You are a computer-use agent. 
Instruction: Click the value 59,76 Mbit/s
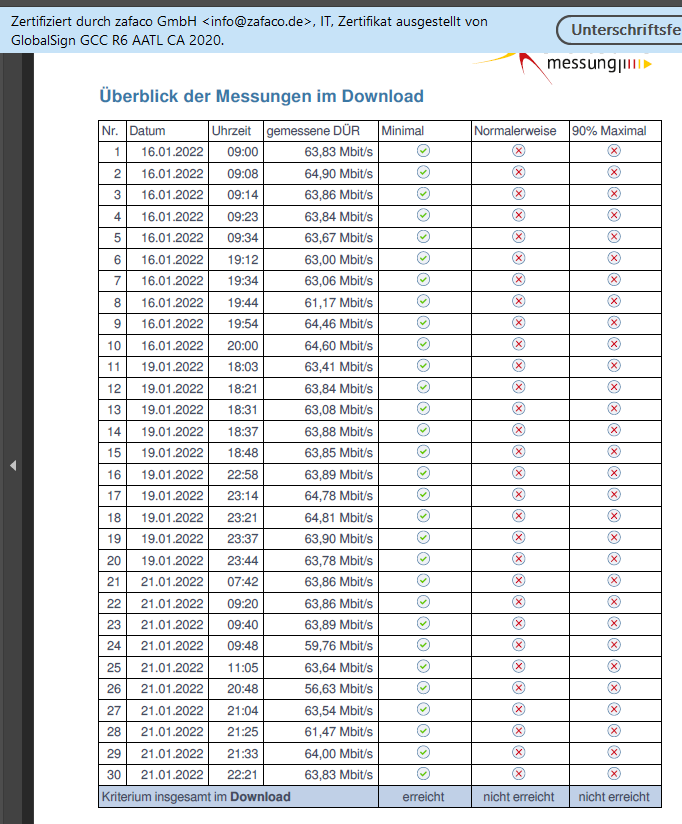(338, 646)
